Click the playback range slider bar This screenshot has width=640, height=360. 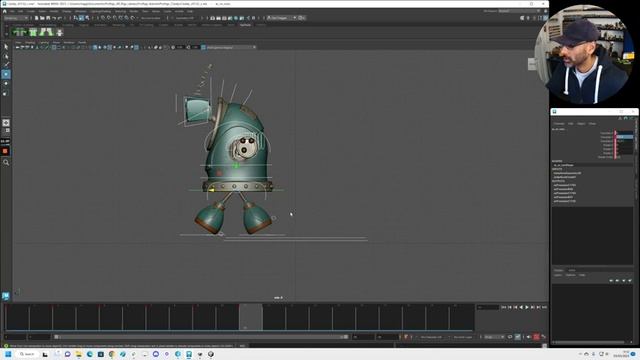point(201,337)
